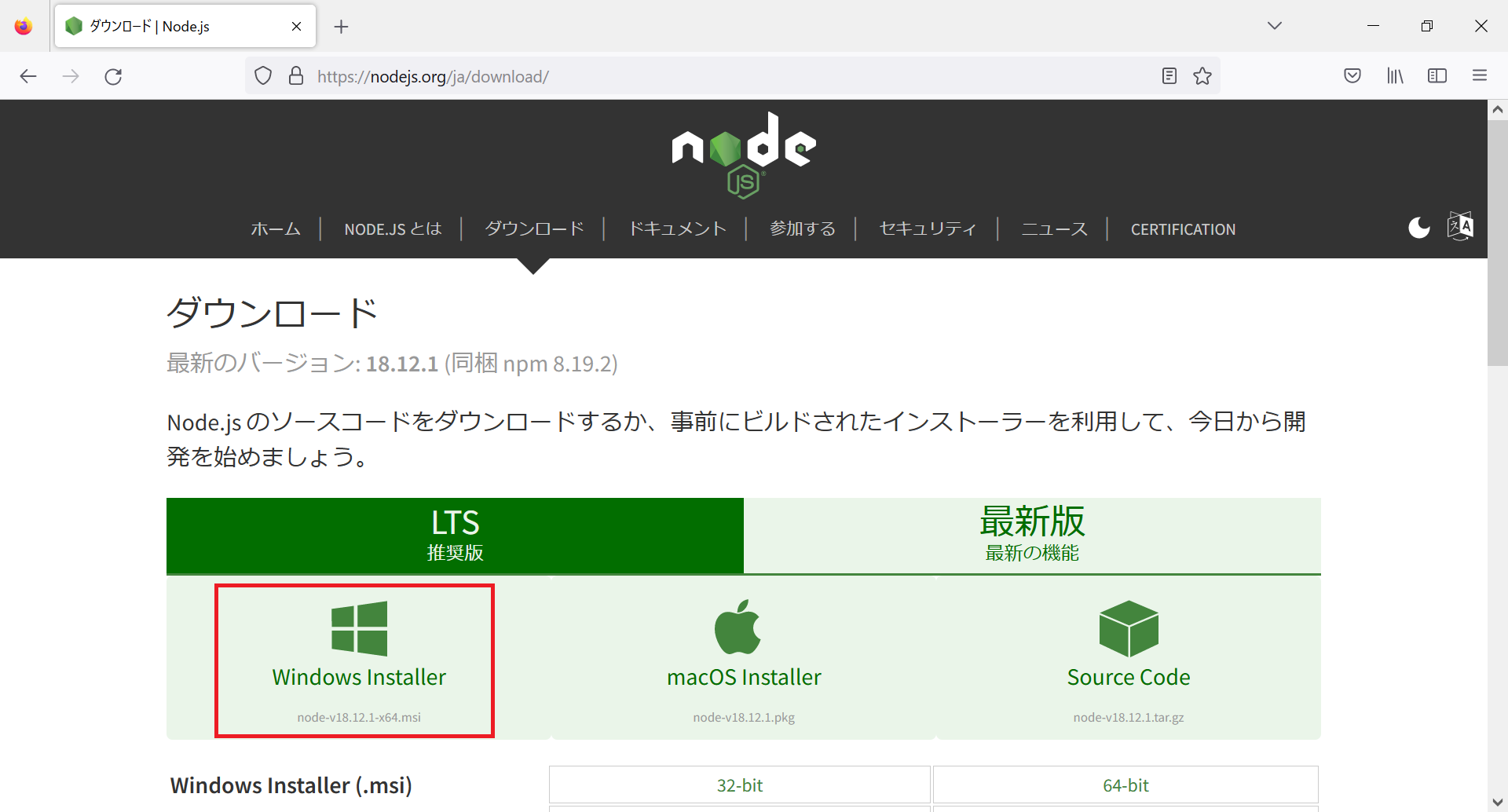Open the library bookmarks icon
Image resolution: width=1508 pixels, height=812 pixels.
[x=1395, y=76]
